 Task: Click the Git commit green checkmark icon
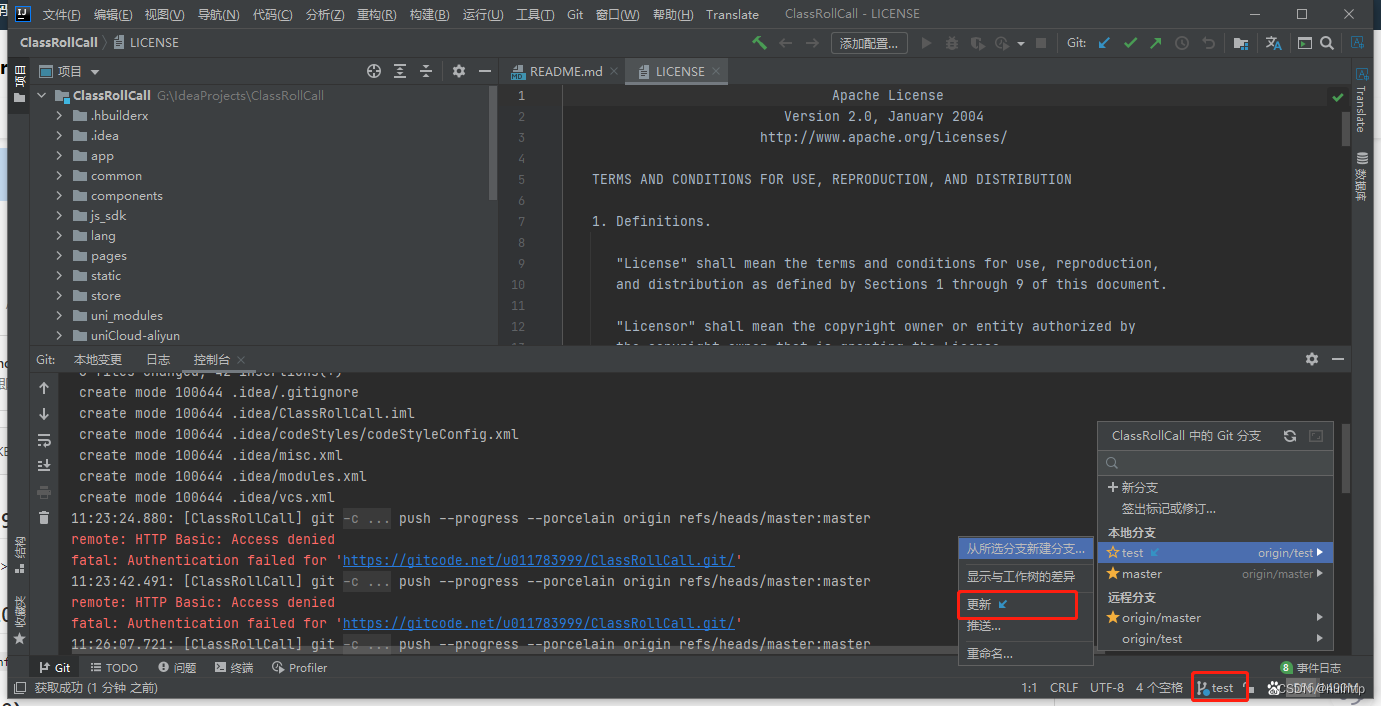coord(1130,43)
